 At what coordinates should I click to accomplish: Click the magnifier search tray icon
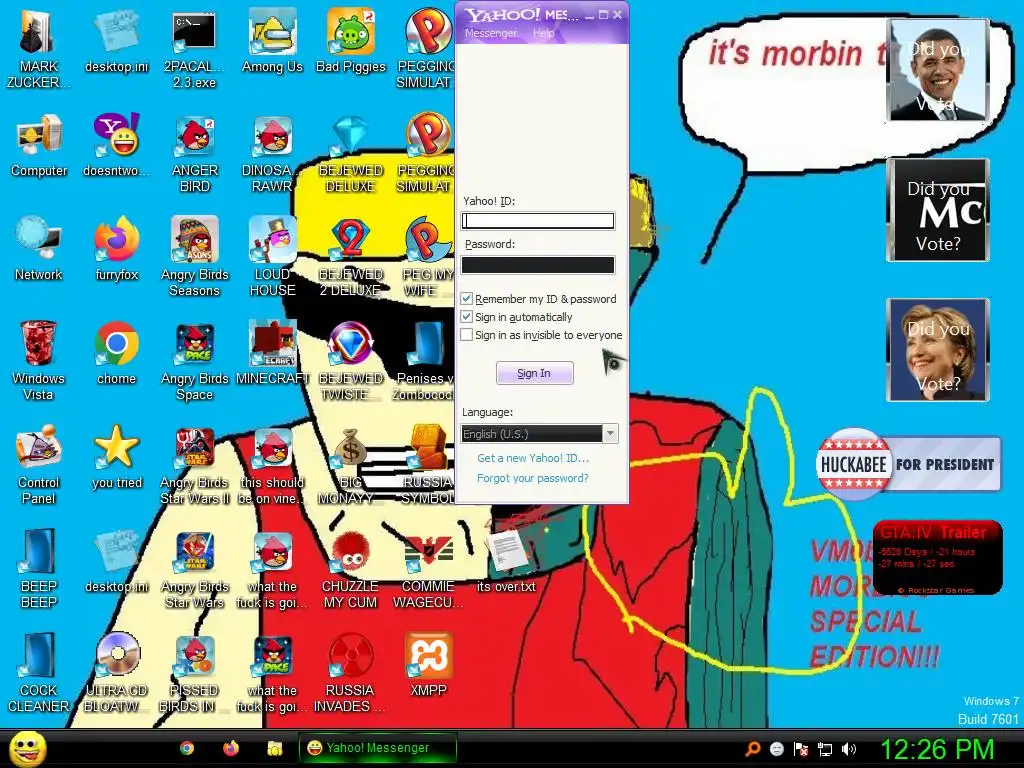tap(753, 749)
